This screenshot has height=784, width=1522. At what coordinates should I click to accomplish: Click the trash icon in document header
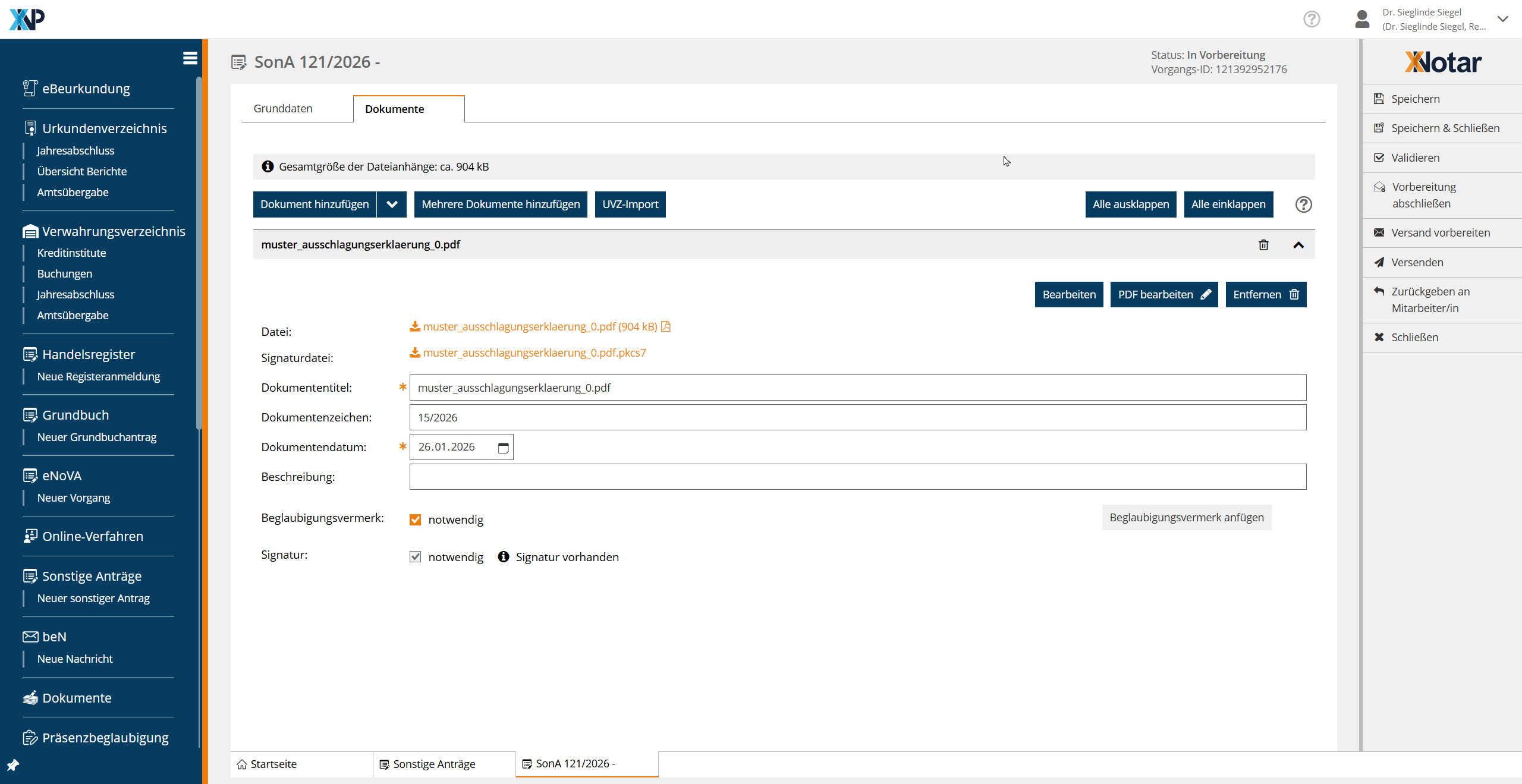pyautogui.click(x=1263, y=245)
